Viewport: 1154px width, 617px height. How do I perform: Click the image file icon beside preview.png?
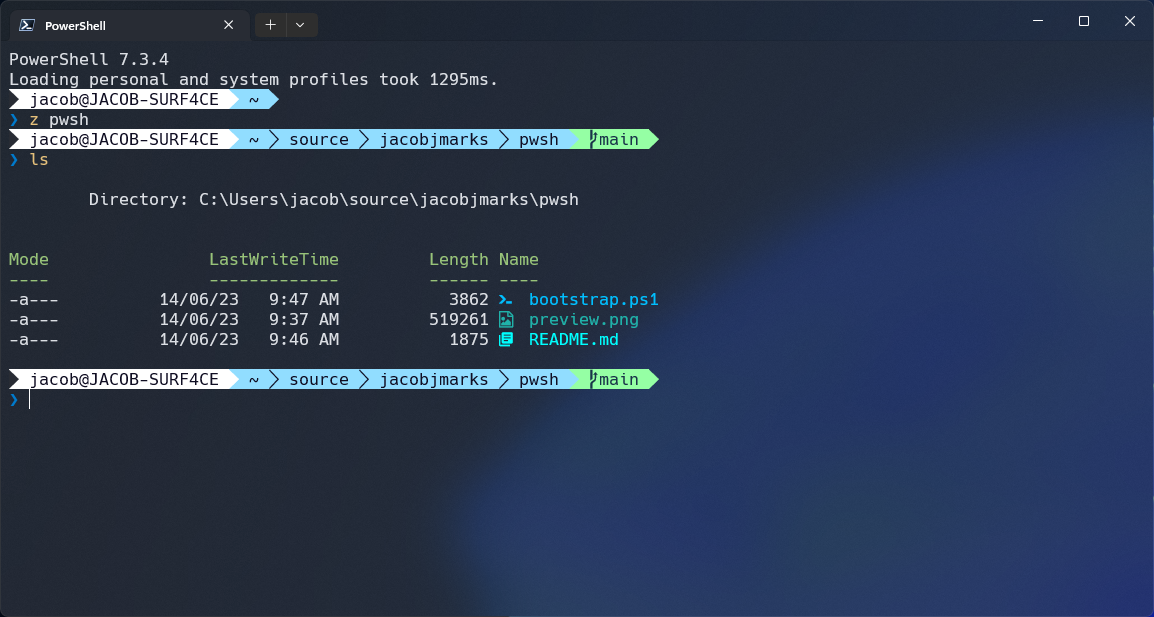coord(506,320)
